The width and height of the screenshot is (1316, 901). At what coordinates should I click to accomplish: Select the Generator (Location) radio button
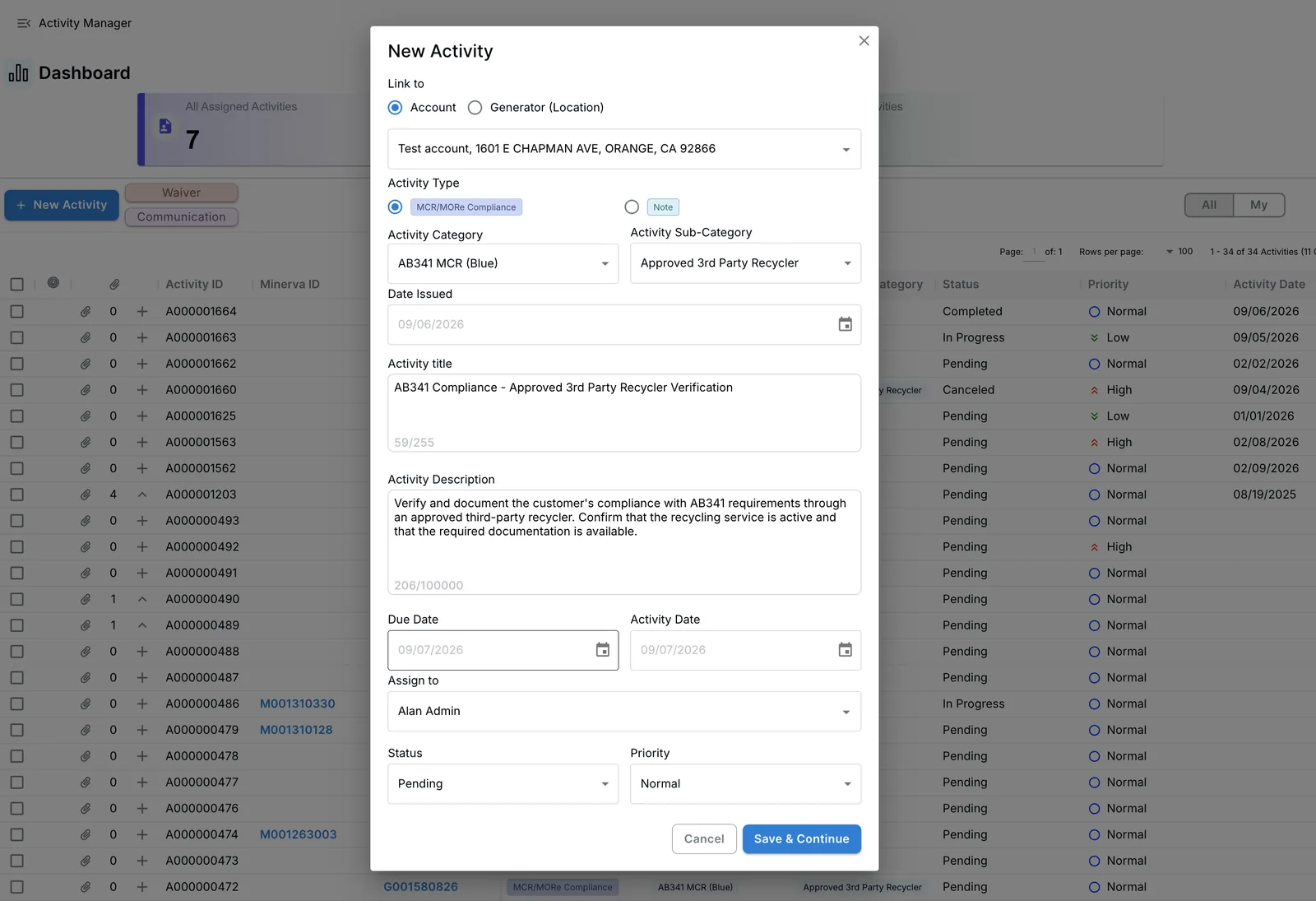pos(475,108)
